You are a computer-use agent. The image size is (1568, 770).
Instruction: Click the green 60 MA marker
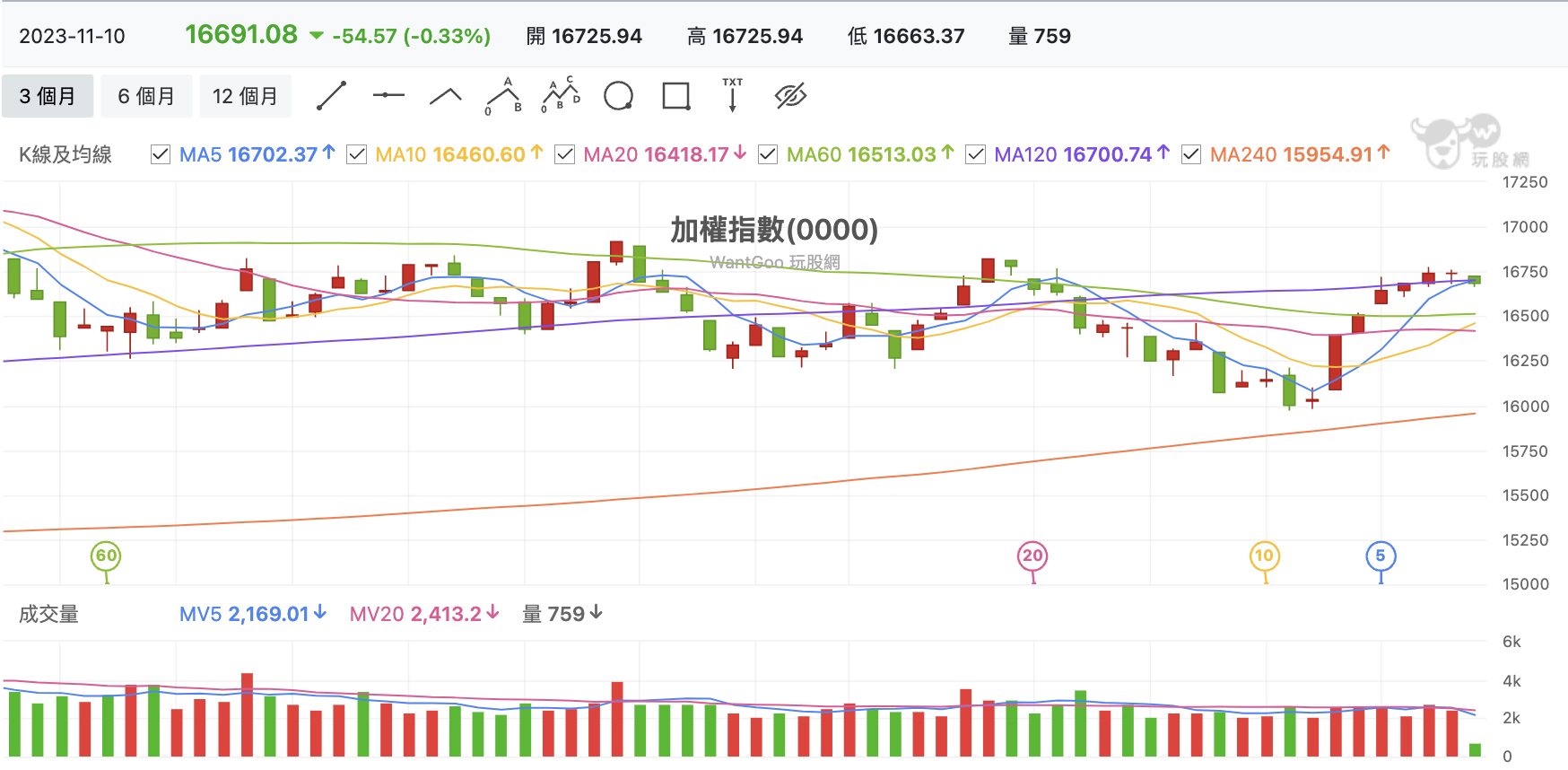tap(106, 556)
